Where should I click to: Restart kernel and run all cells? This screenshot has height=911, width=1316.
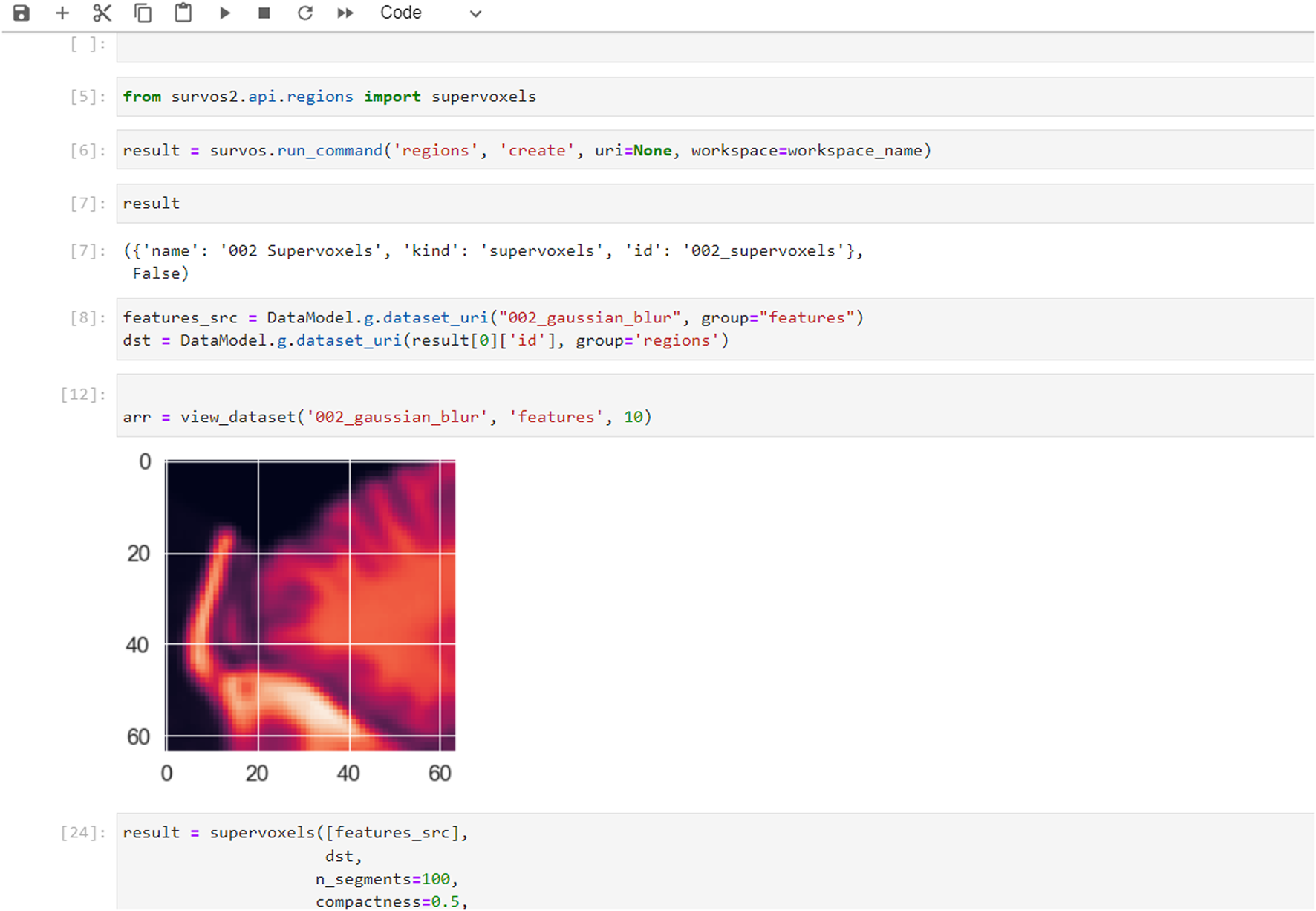click(345, 13)
